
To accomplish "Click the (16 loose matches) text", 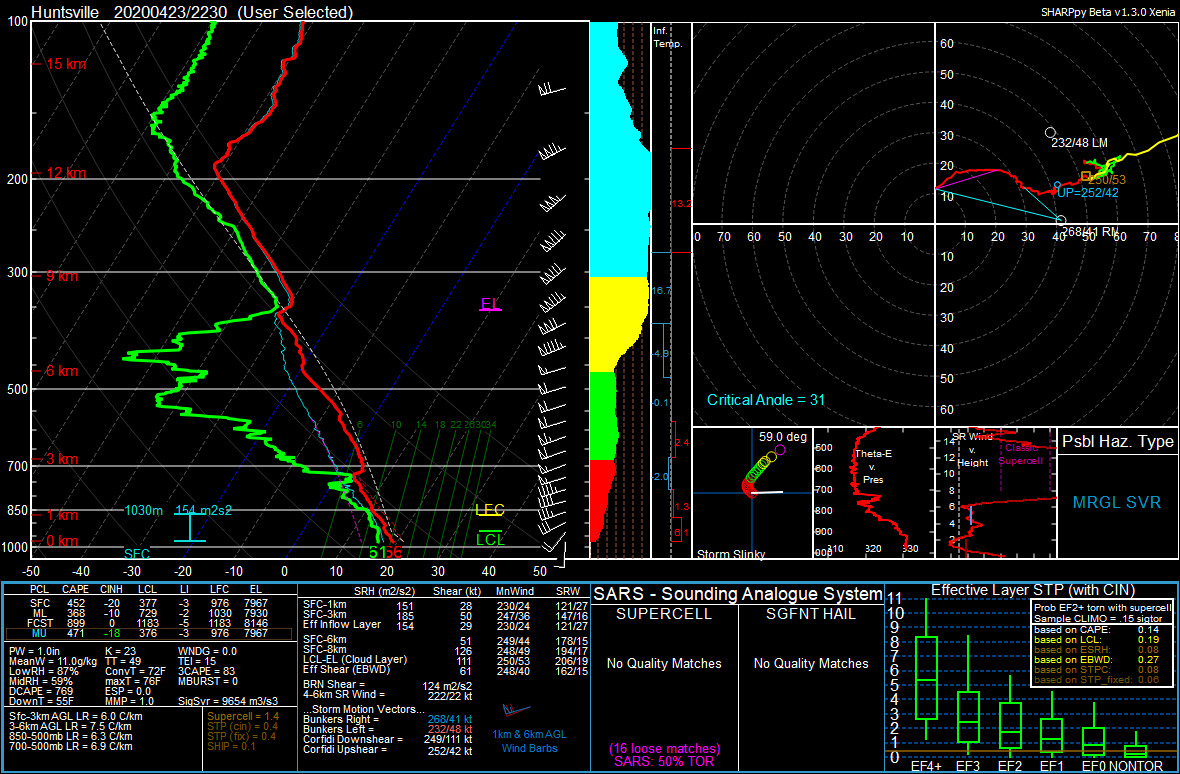I will click(665, 749).
